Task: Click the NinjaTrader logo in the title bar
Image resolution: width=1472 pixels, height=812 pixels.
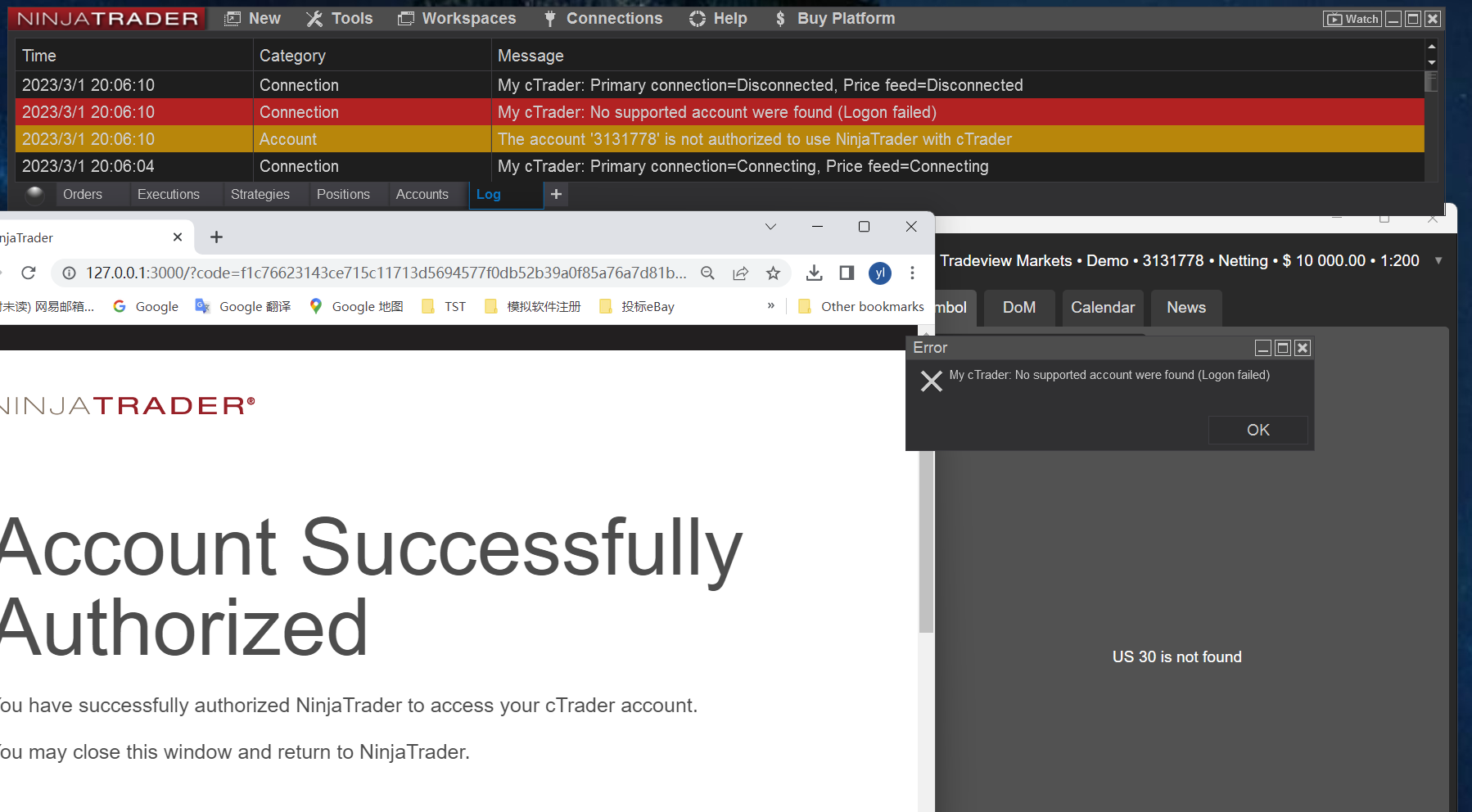Action: (x=108, y=19)
